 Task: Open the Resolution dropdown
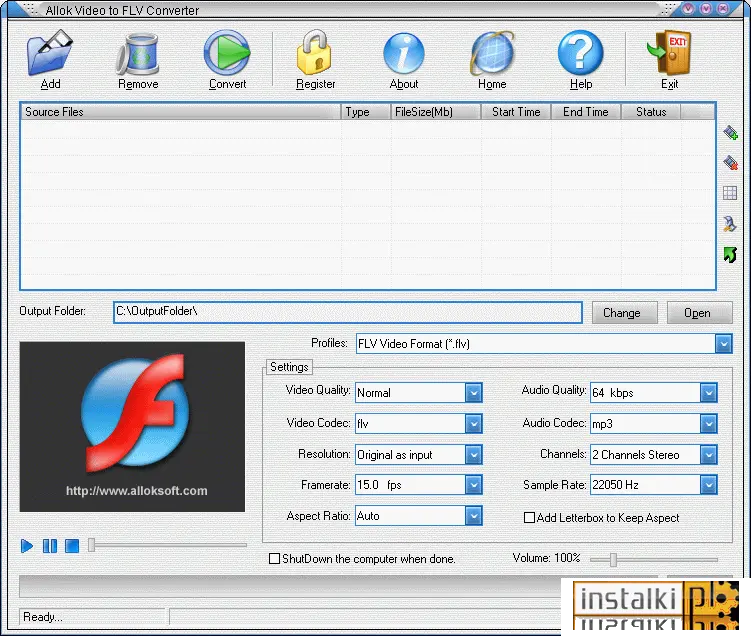click(x=473, y=455)
